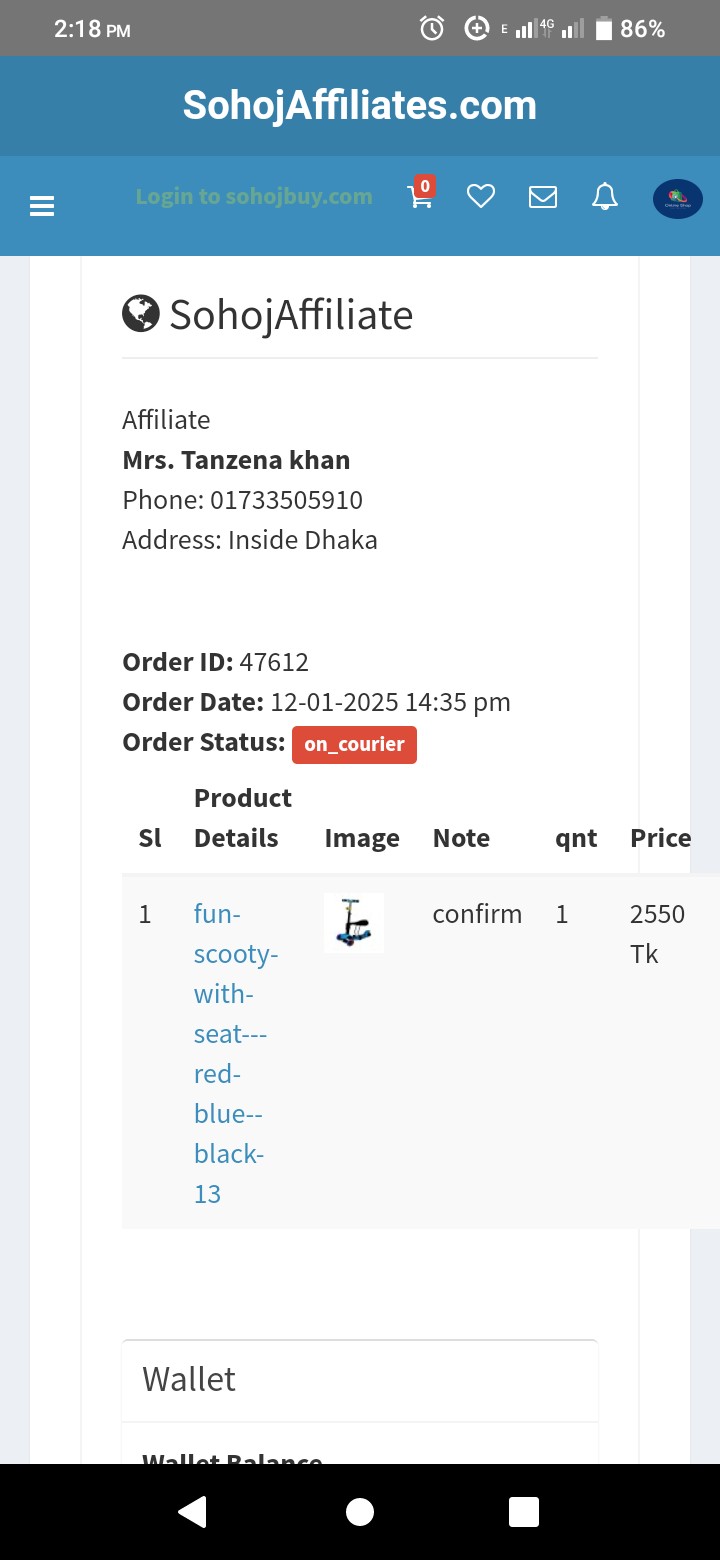View the scooter product thumbnail image

pyautogui.click(x=354, y=923)
